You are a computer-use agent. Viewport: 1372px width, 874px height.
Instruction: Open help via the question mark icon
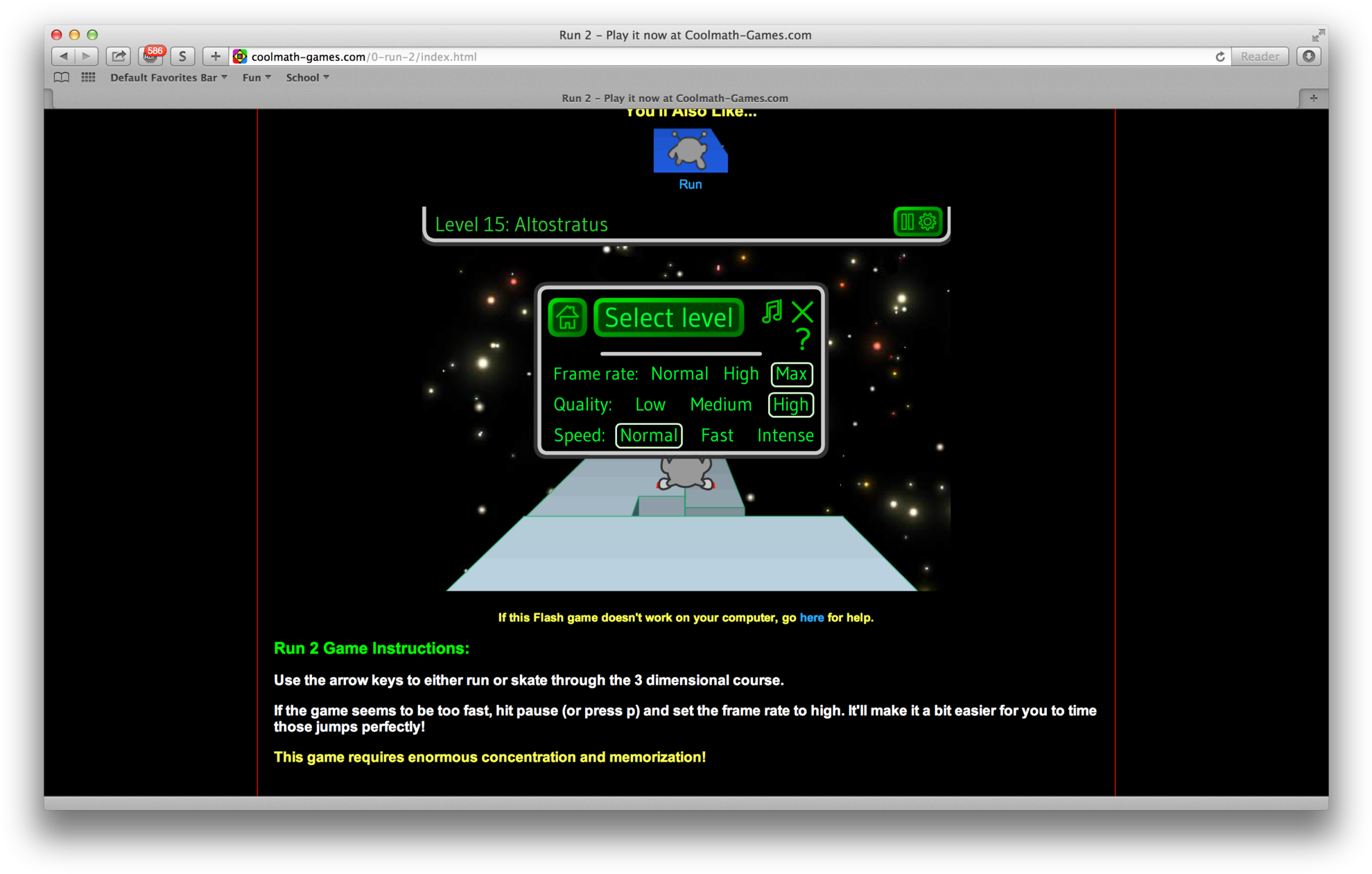pyautogui.click(x=803, y=339)
